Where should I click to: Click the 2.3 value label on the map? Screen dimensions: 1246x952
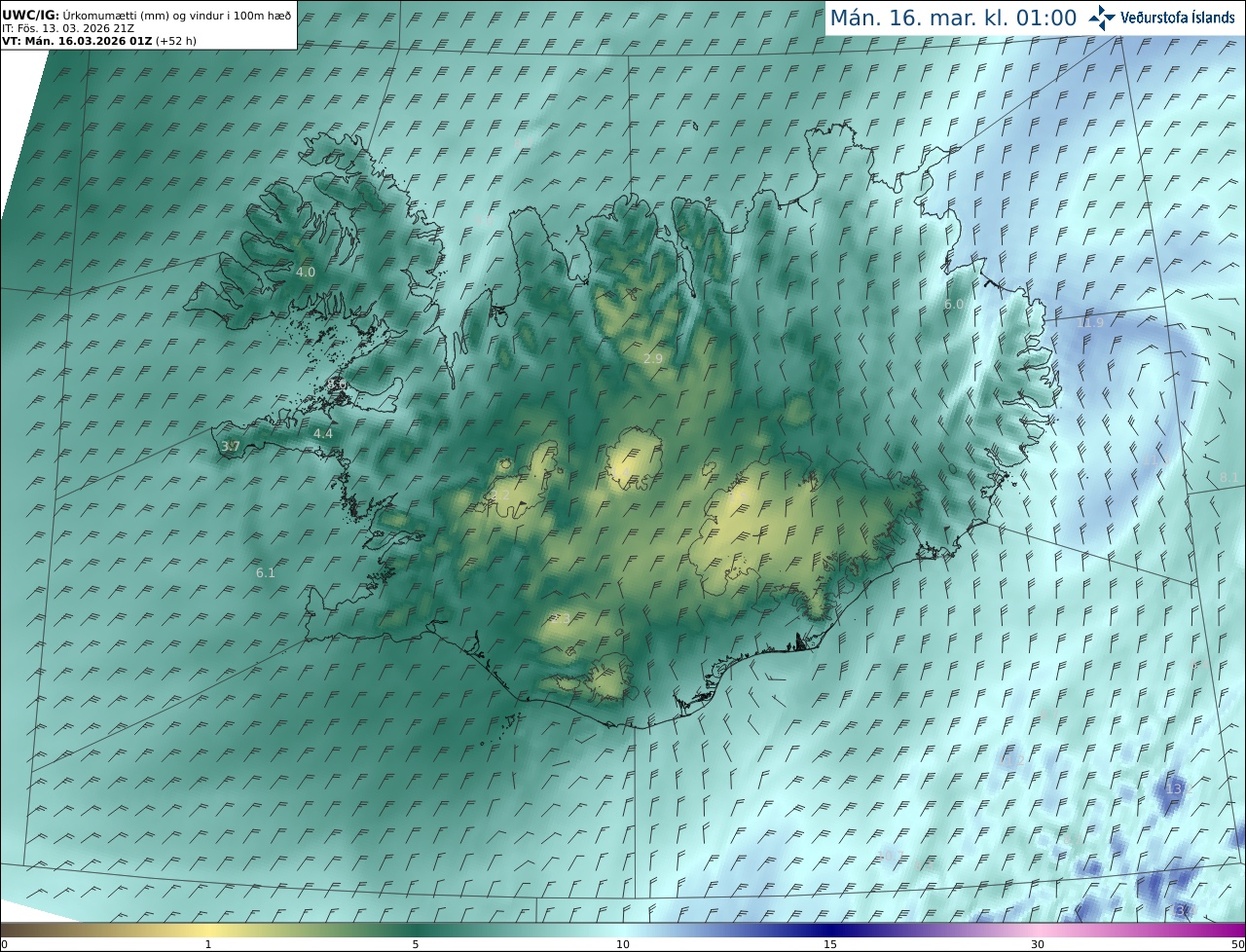click(561, 619)
